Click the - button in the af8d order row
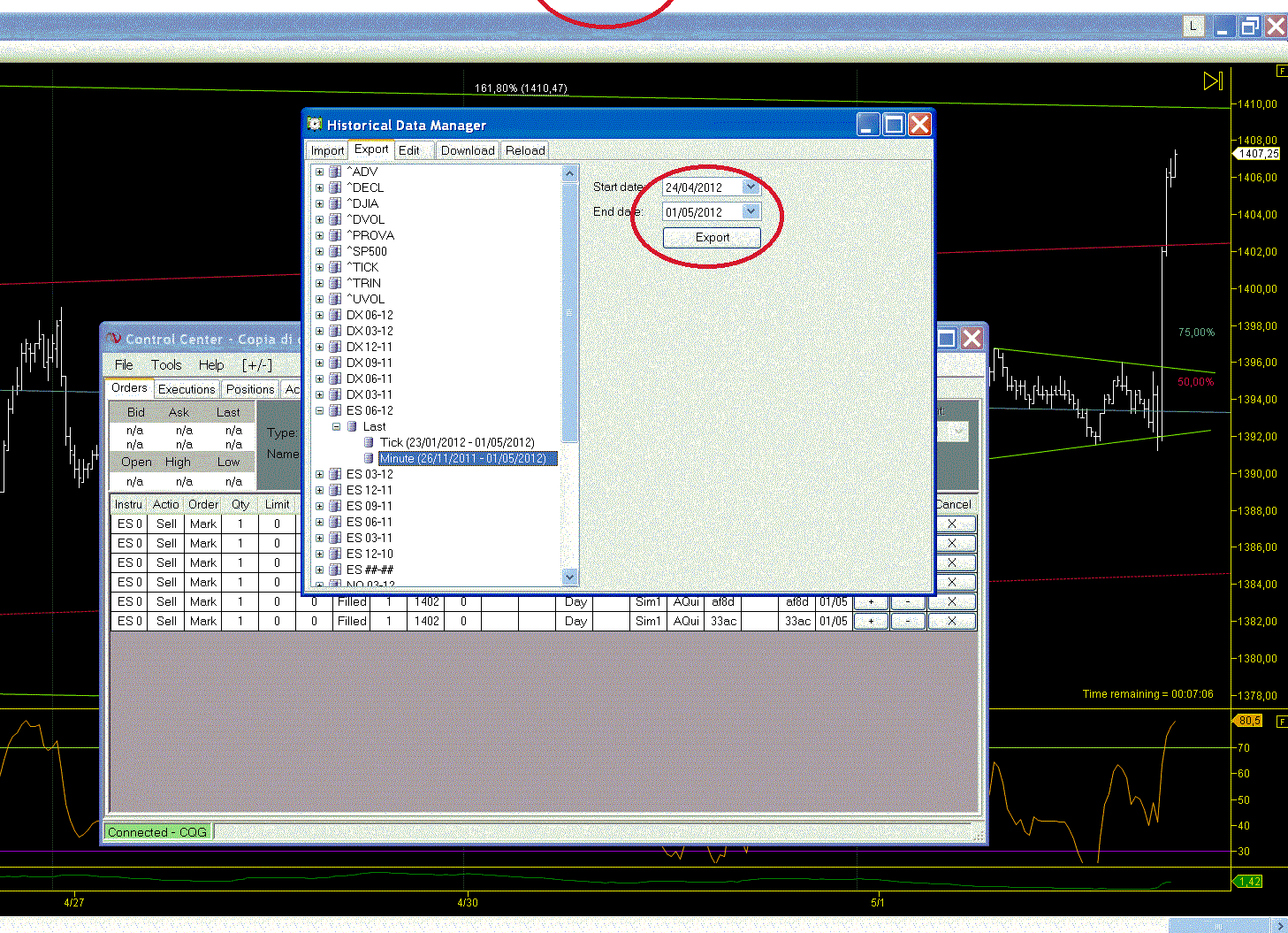1288x933 pixels. click(908, 601)
